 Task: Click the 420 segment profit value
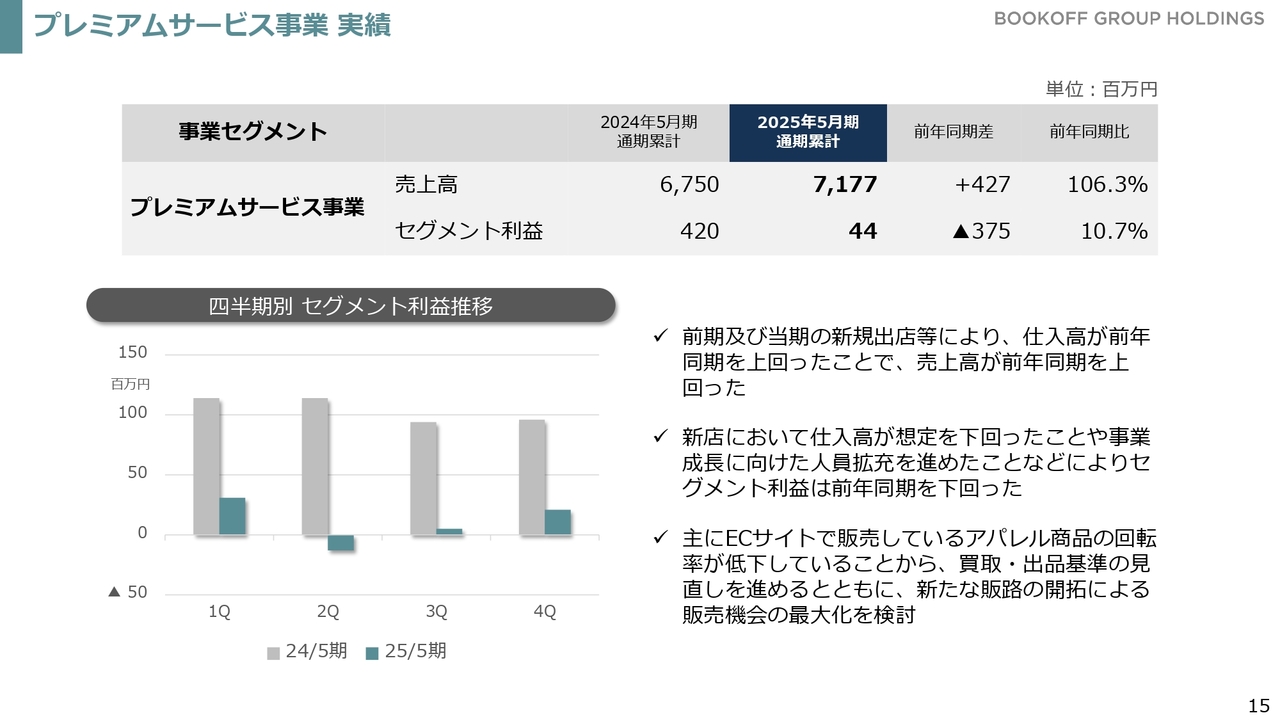point(699,231)
